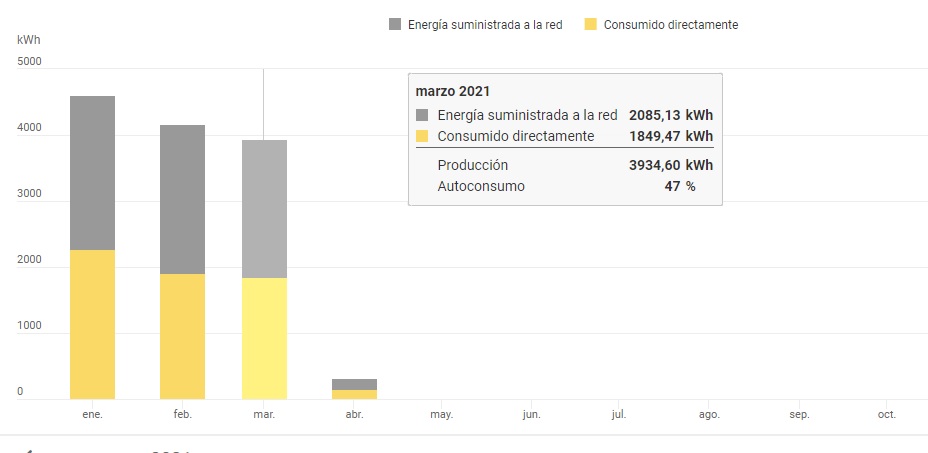Click the Autoconsumo 47 % row in the tooltip
Image resolution: width=928 pixels, height=453 pixels.
pyautogui.click(x=565, y=186)
